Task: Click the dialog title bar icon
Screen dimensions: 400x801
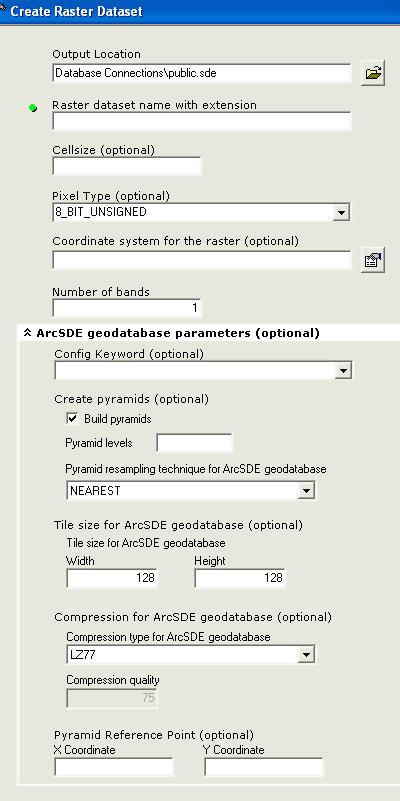Action: click(x=3, y=6)
